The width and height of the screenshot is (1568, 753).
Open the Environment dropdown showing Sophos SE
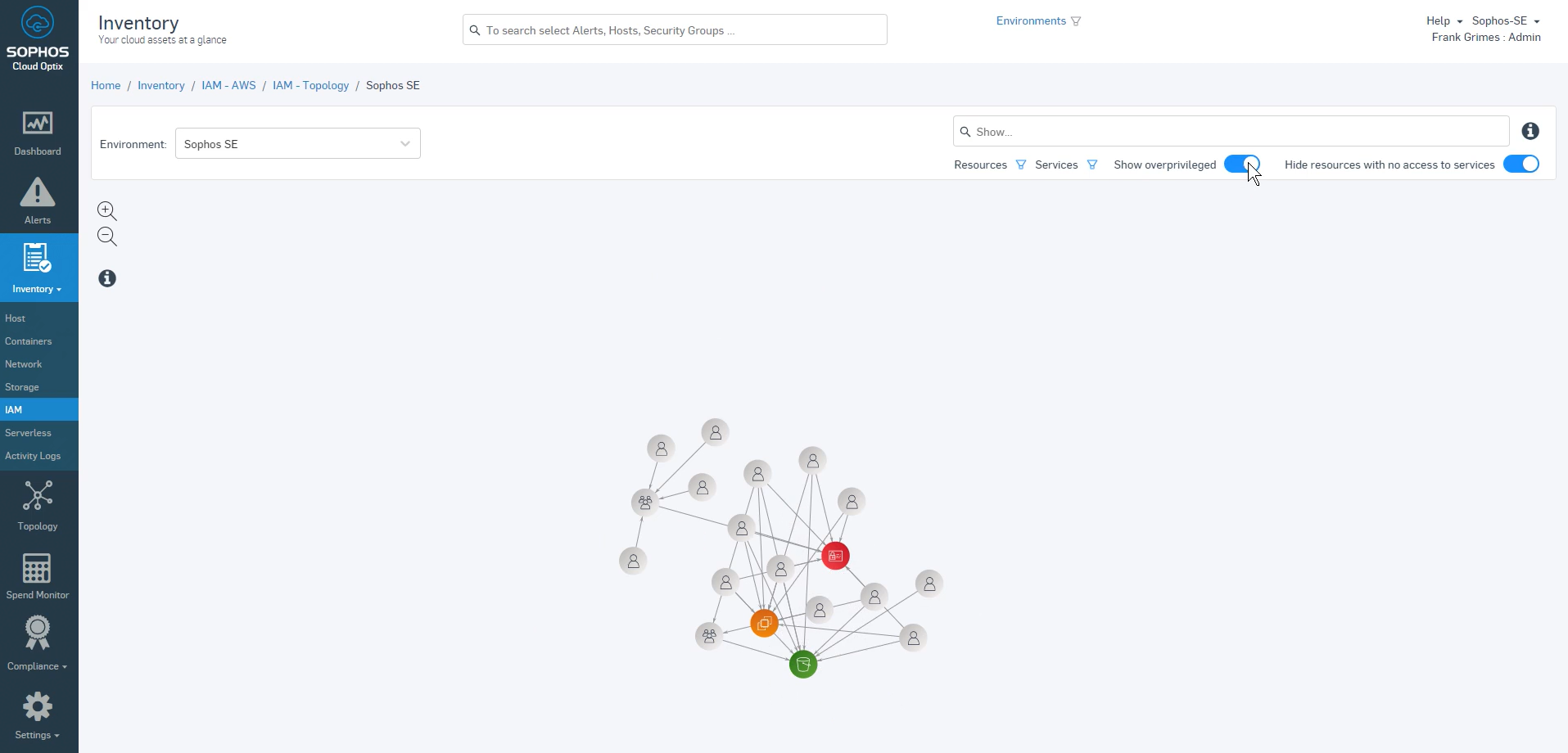[x=296, y=143]
